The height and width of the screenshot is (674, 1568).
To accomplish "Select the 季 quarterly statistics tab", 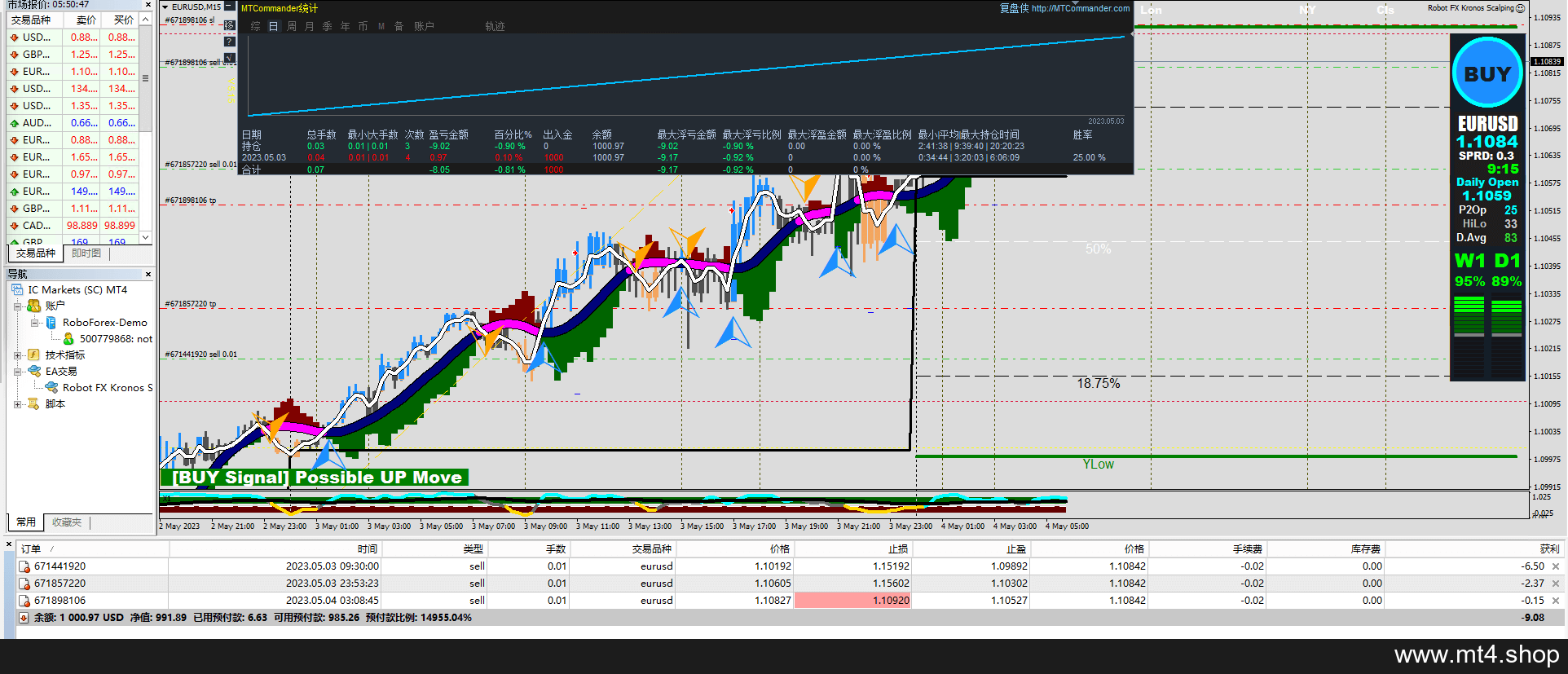I will [x=327, y=26].
